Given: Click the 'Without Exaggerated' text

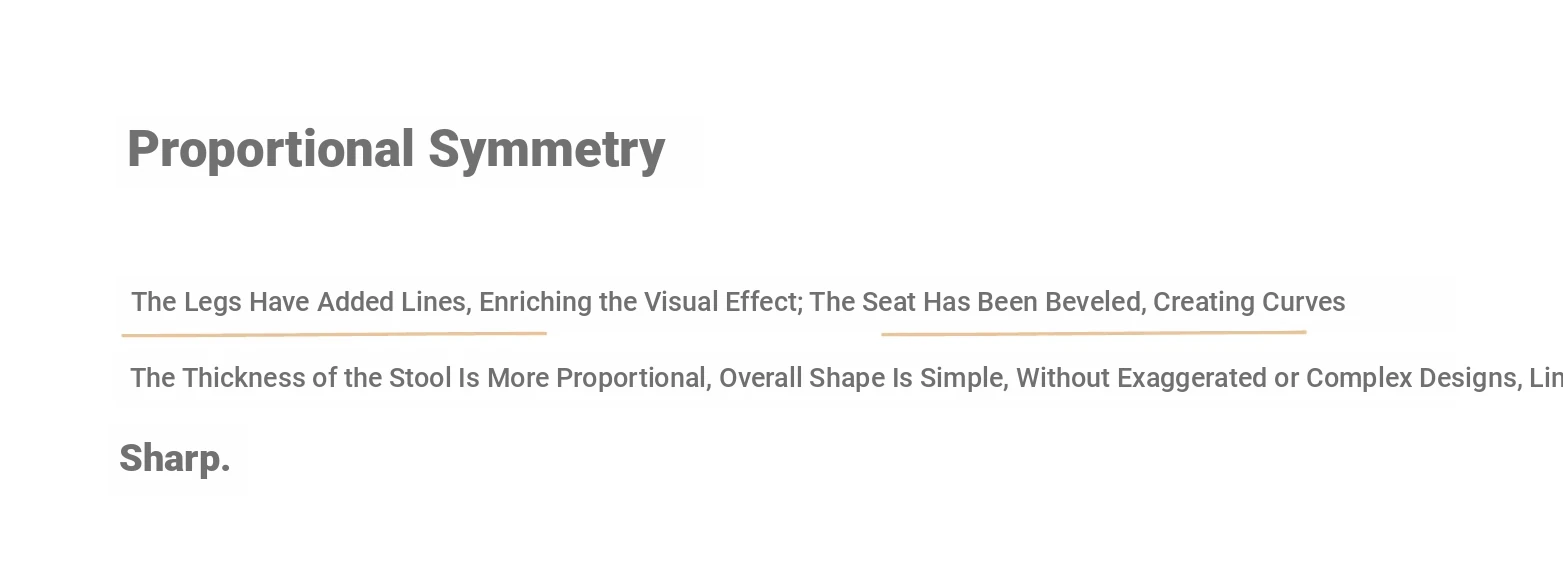Looking at the screenshot, I should (1138, 378).
